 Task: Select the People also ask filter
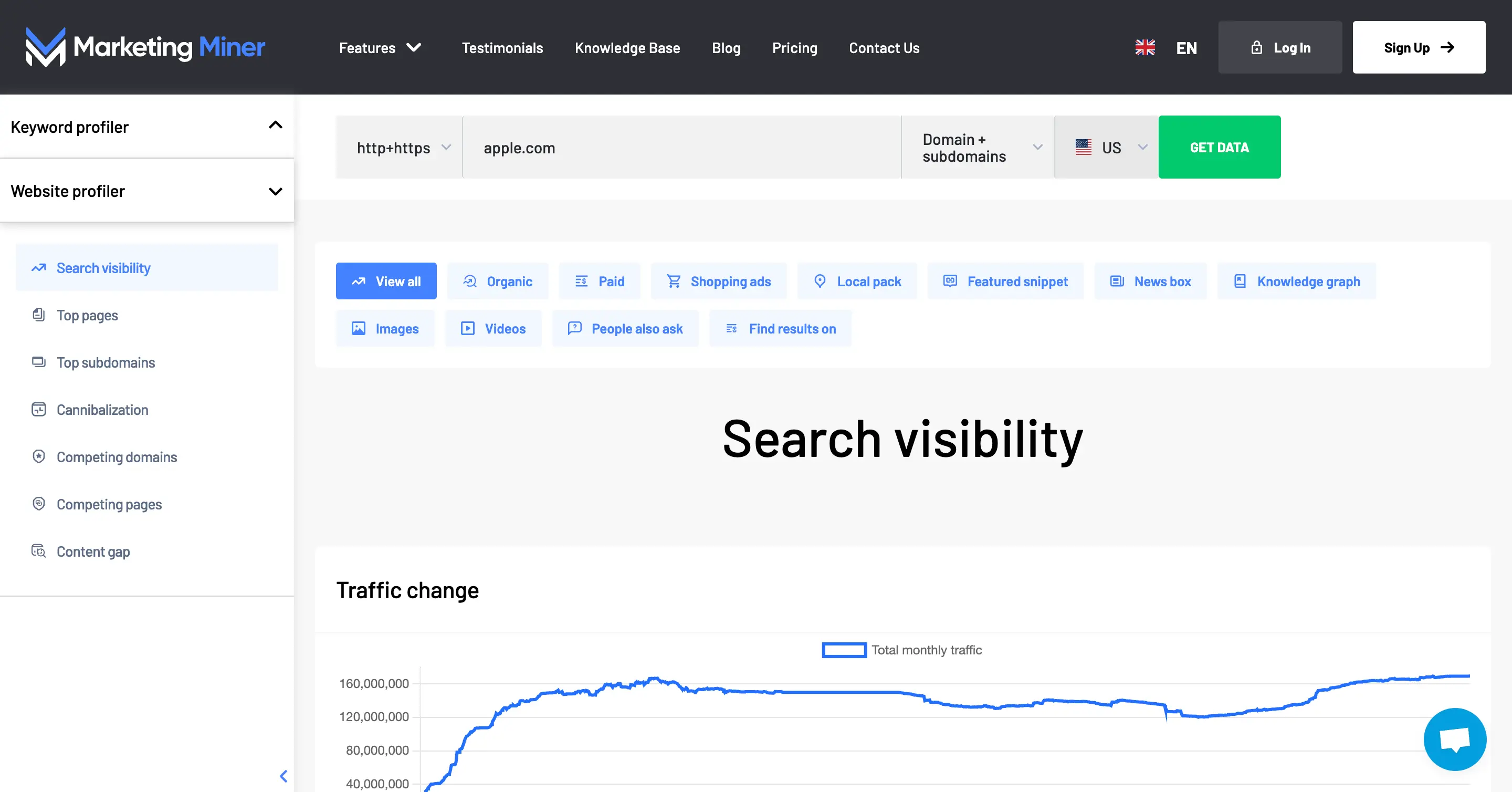(x=625, y=329)
